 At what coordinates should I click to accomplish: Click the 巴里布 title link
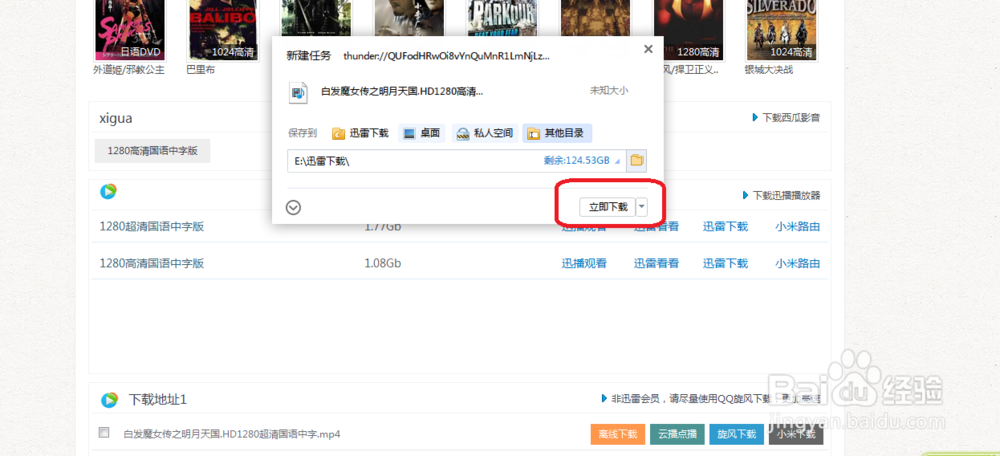click(x=201, y=70)
